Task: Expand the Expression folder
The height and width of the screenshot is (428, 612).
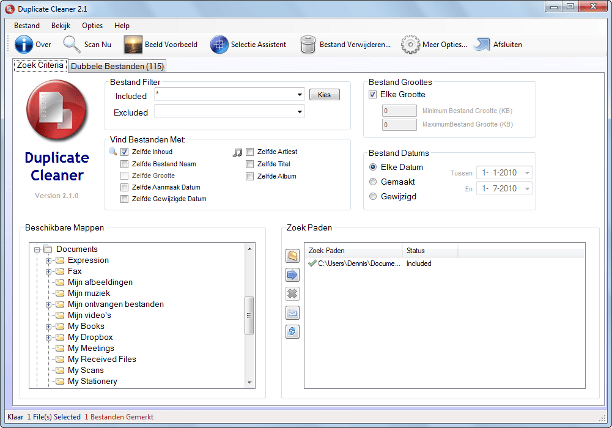Action: coord(49,260)
